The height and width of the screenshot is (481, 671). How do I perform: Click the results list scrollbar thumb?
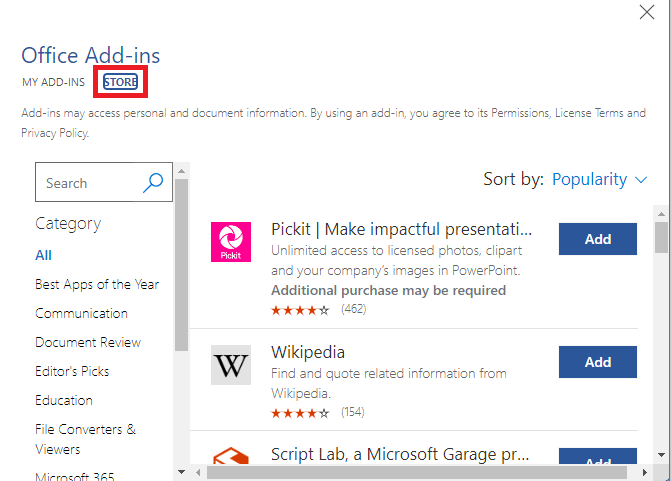pos(661,238)
